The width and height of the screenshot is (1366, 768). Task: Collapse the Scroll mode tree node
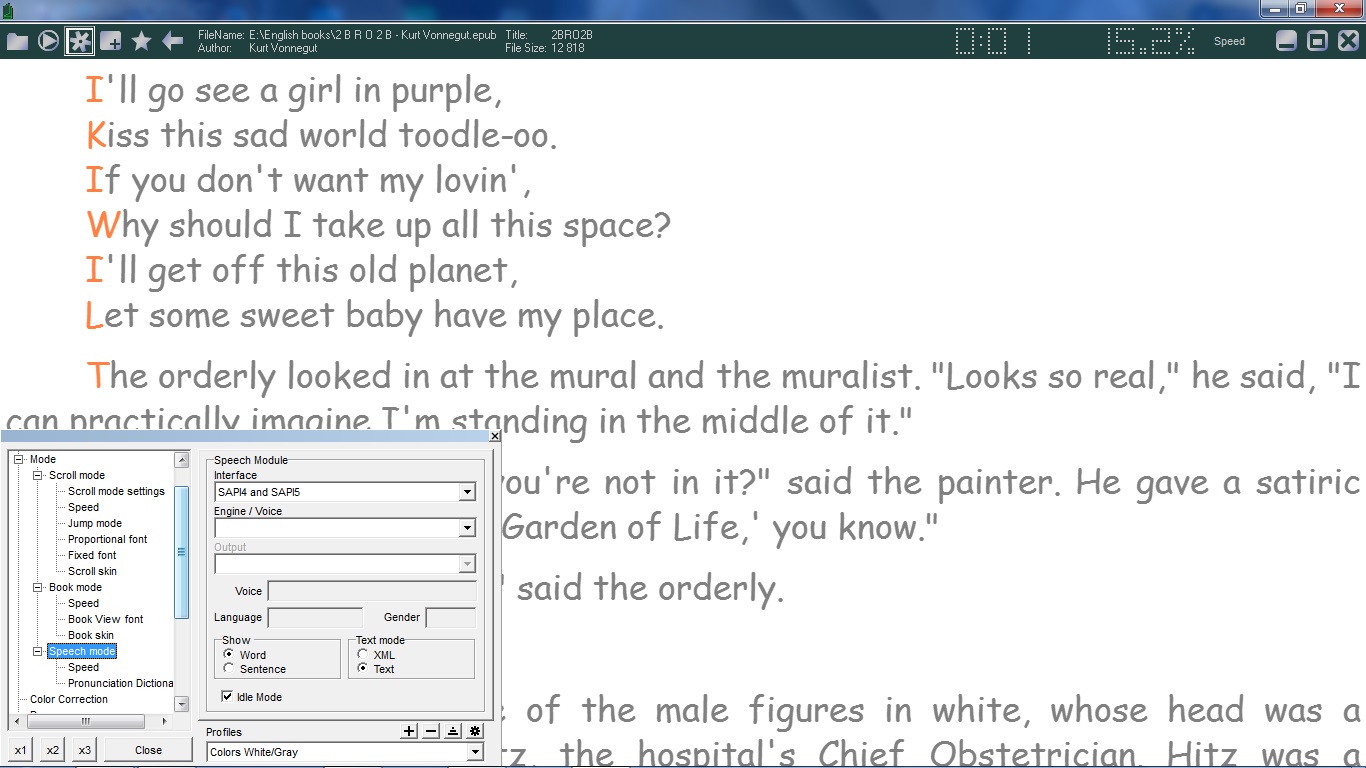(x=38, y=475)
